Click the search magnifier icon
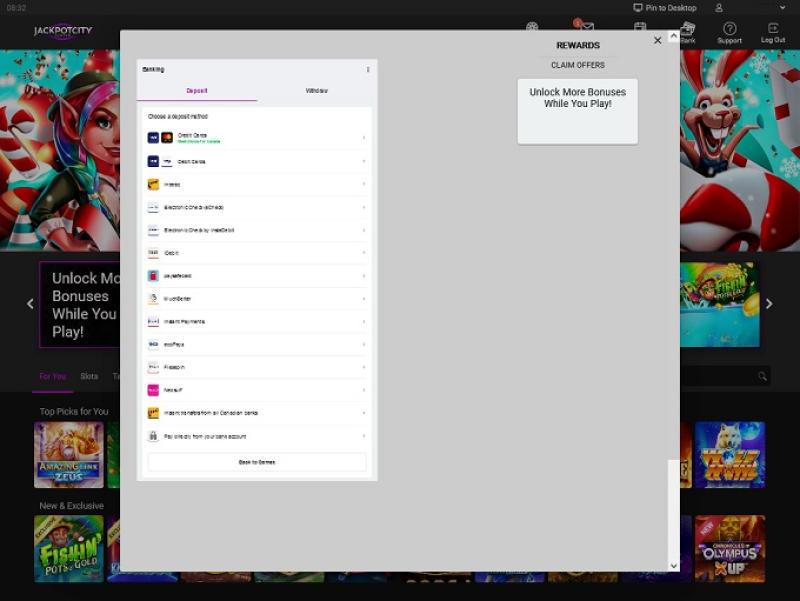The width and height of the screenshot is (800, 601). tap(762, 376)
